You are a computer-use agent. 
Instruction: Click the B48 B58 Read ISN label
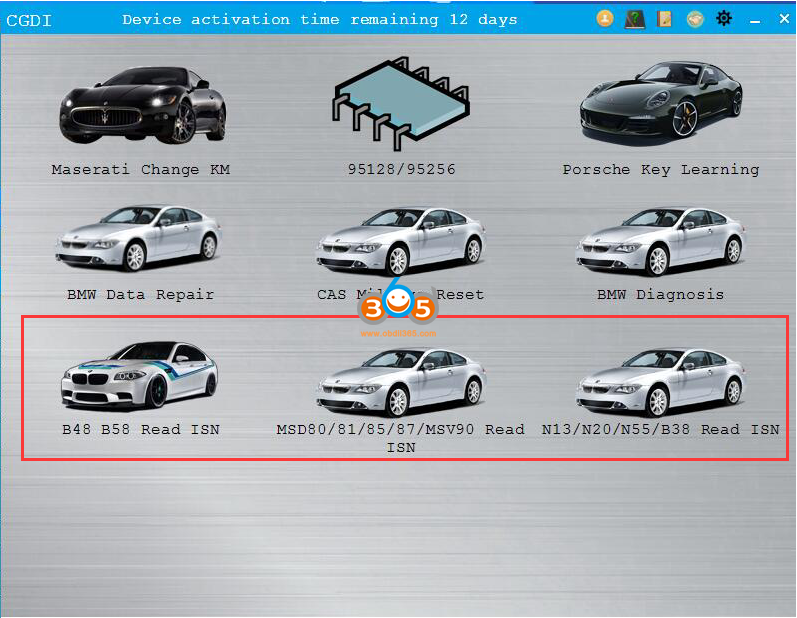coord(141,429)
